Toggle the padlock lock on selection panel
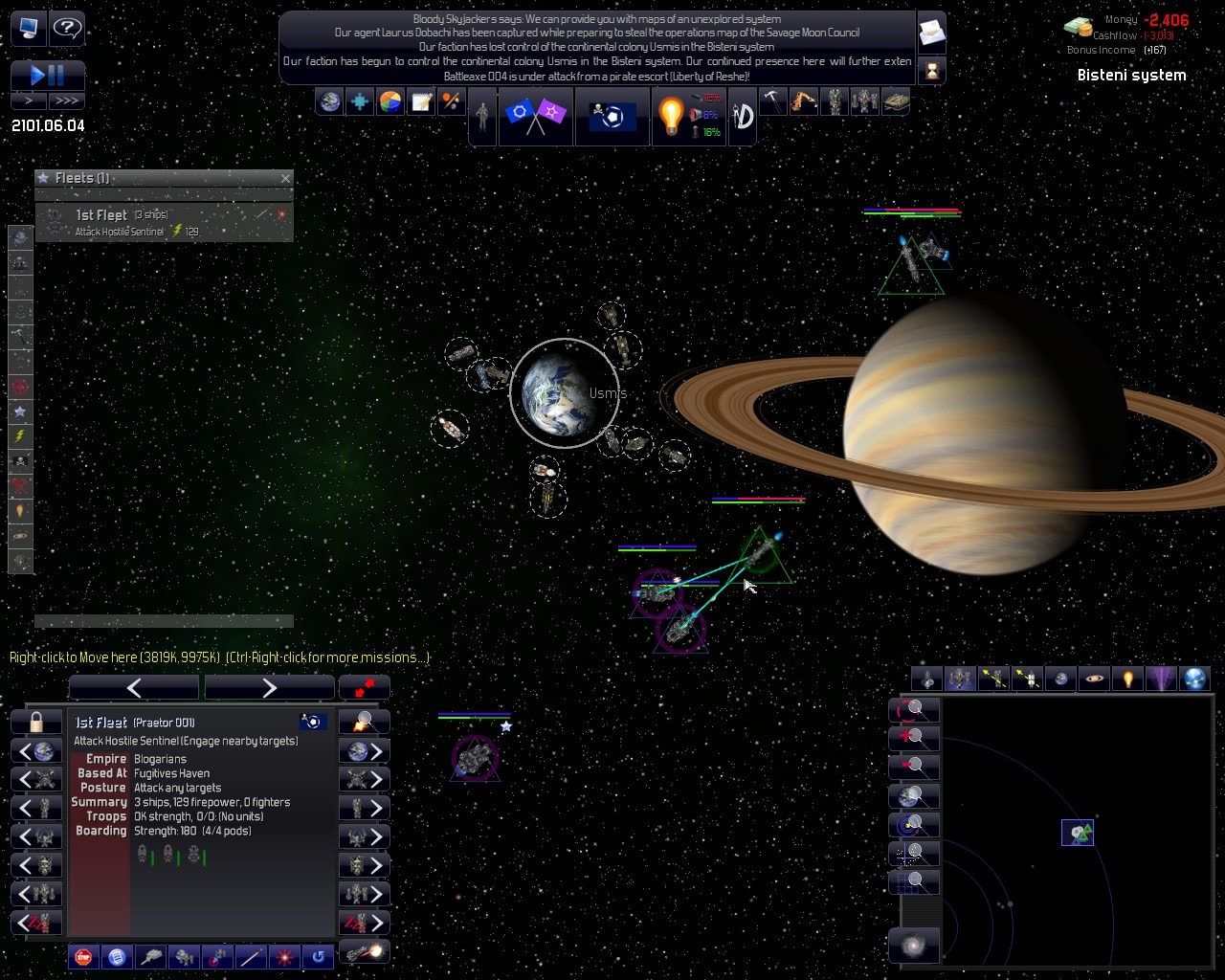Image resolution: width=1225 pixels, height=980 pixels. click(36, 722)
